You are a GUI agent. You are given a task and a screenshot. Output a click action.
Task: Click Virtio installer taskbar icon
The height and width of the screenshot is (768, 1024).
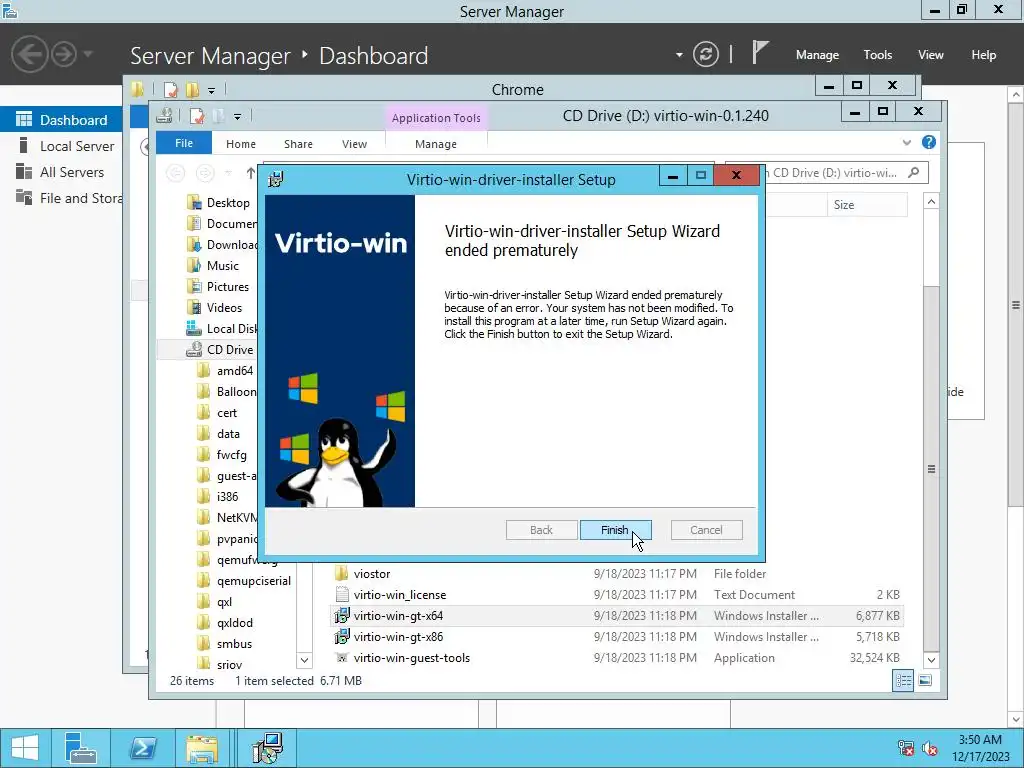[x=267, y=748]
